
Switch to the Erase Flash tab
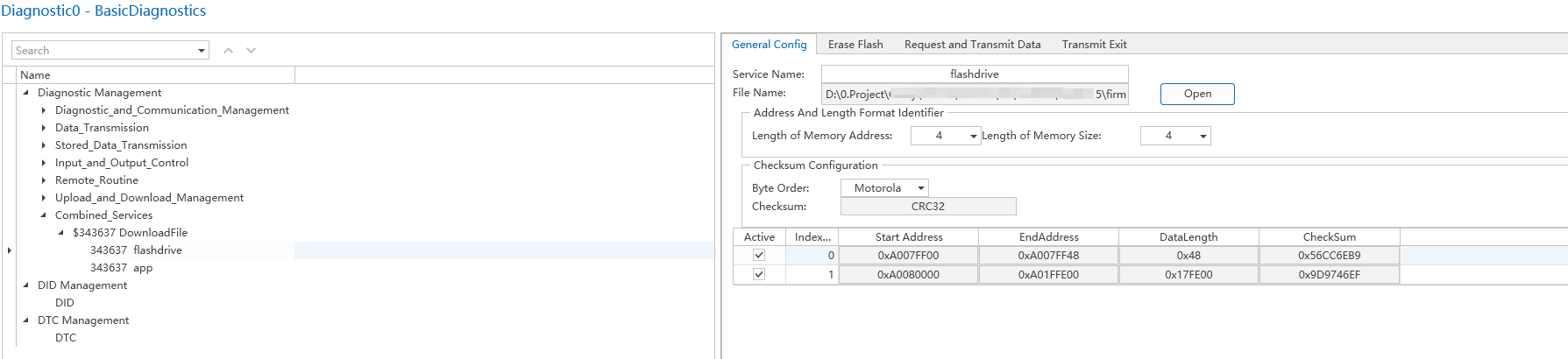click(x=855, y=45)
